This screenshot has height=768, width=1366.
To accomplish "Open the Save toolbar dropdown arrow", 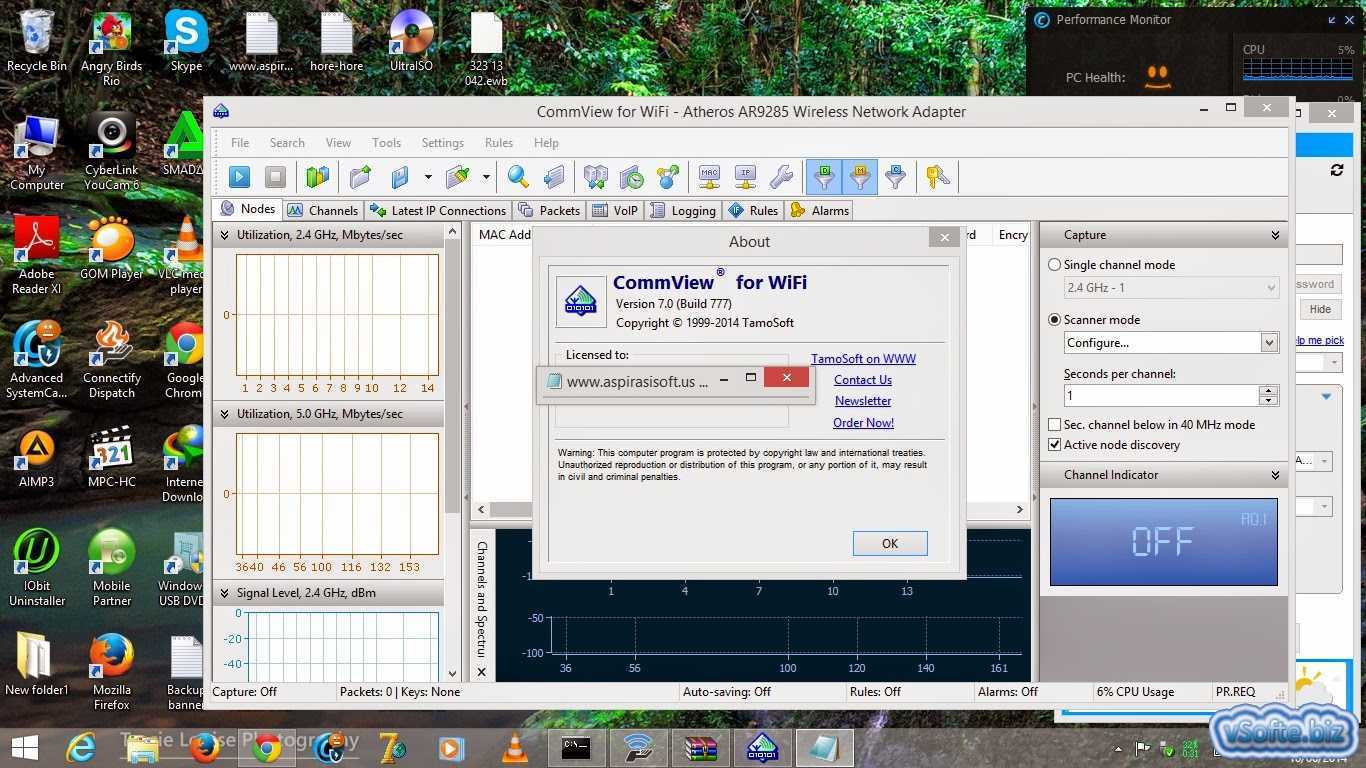I will (428, 177).
